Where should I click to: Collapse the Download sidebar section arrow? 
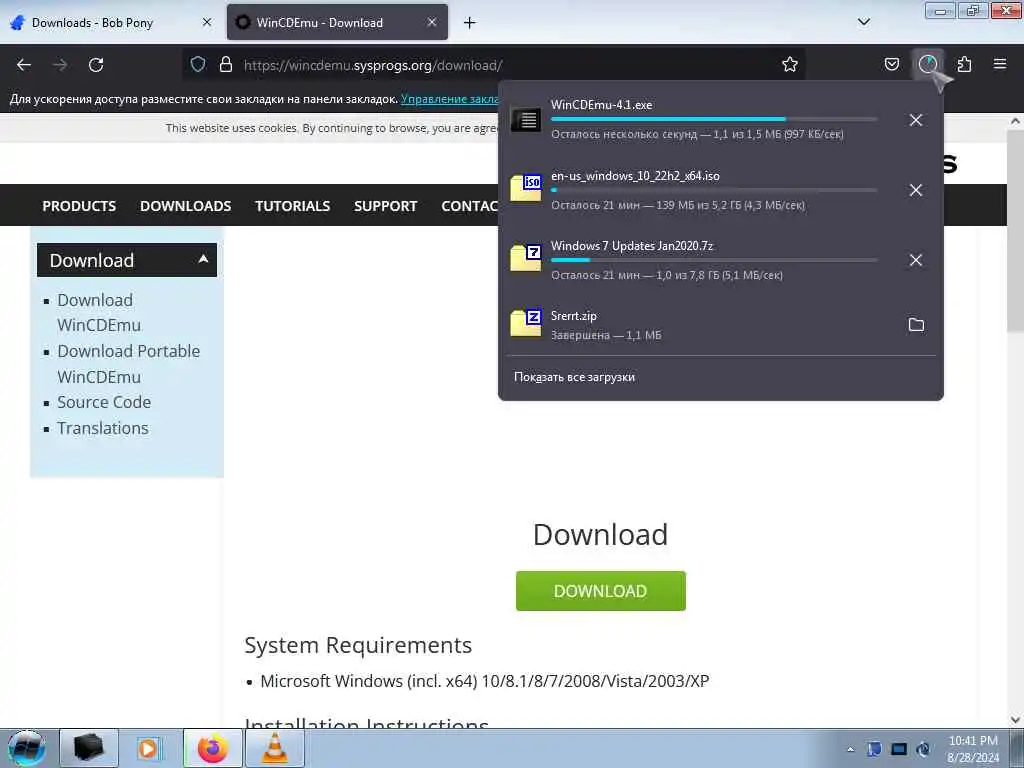click(x=203, y=259)
